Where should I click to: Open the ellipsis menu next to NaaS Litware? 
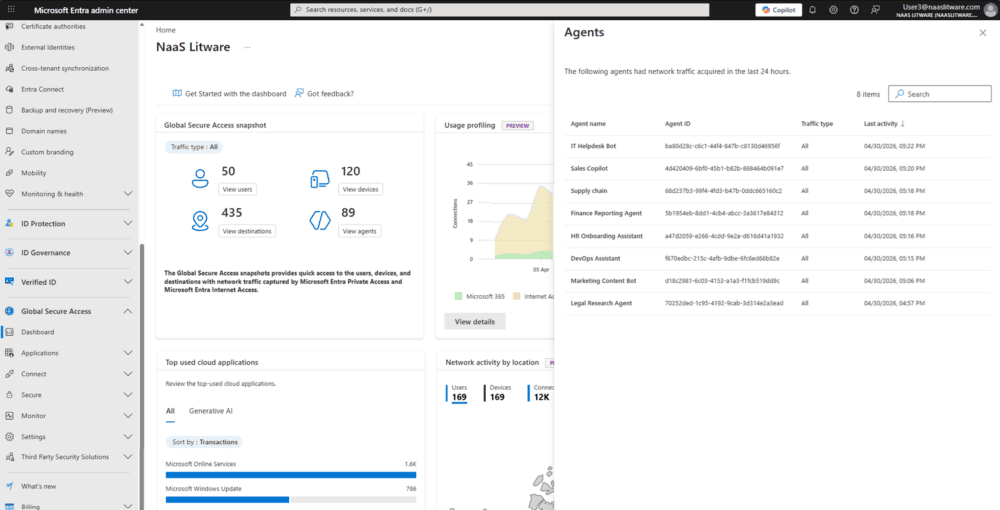click(x=247, y=47)
